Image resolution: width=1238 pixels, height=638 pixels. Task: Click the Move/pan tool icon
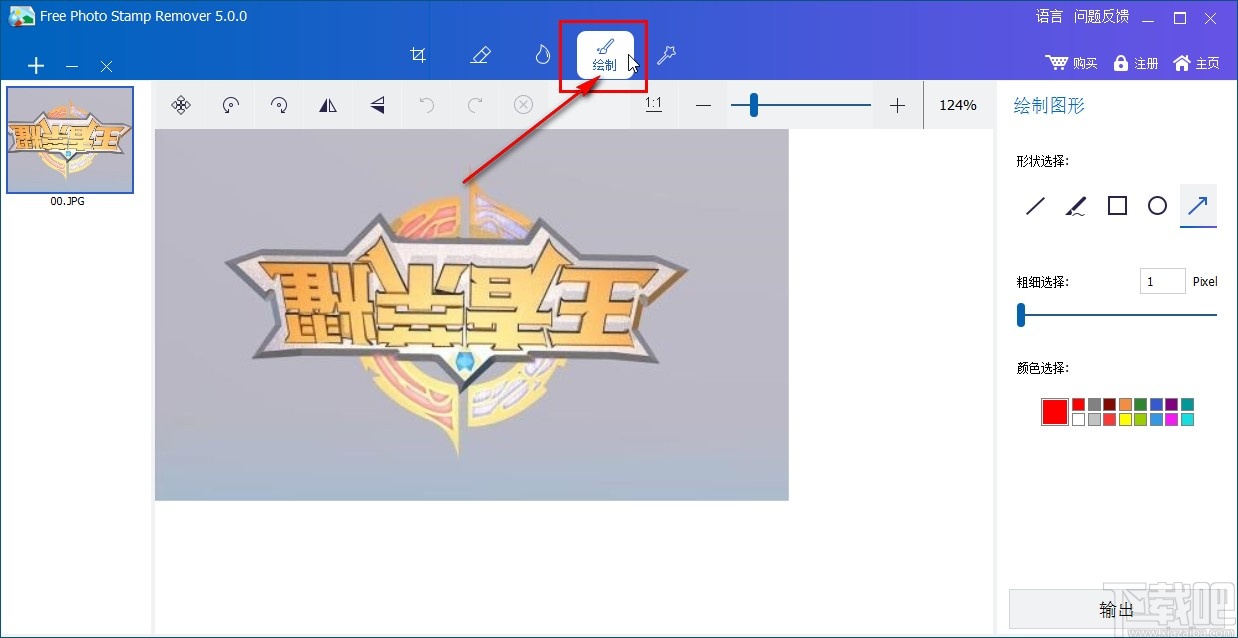(181, 104)
